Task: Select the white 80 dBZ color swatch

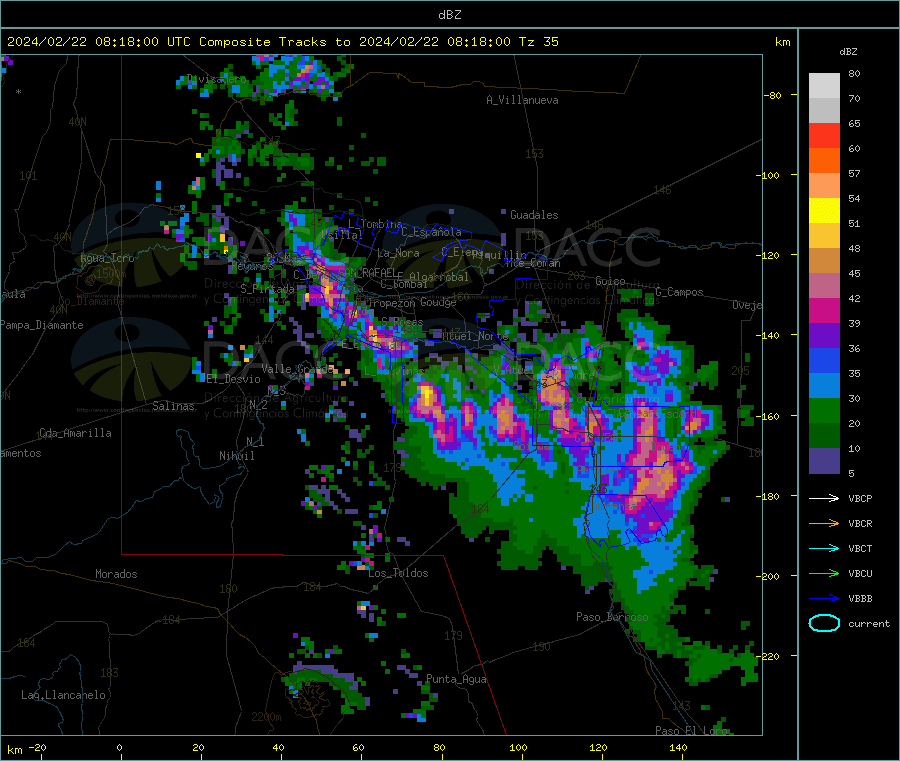Action: [x=824, y=86]
